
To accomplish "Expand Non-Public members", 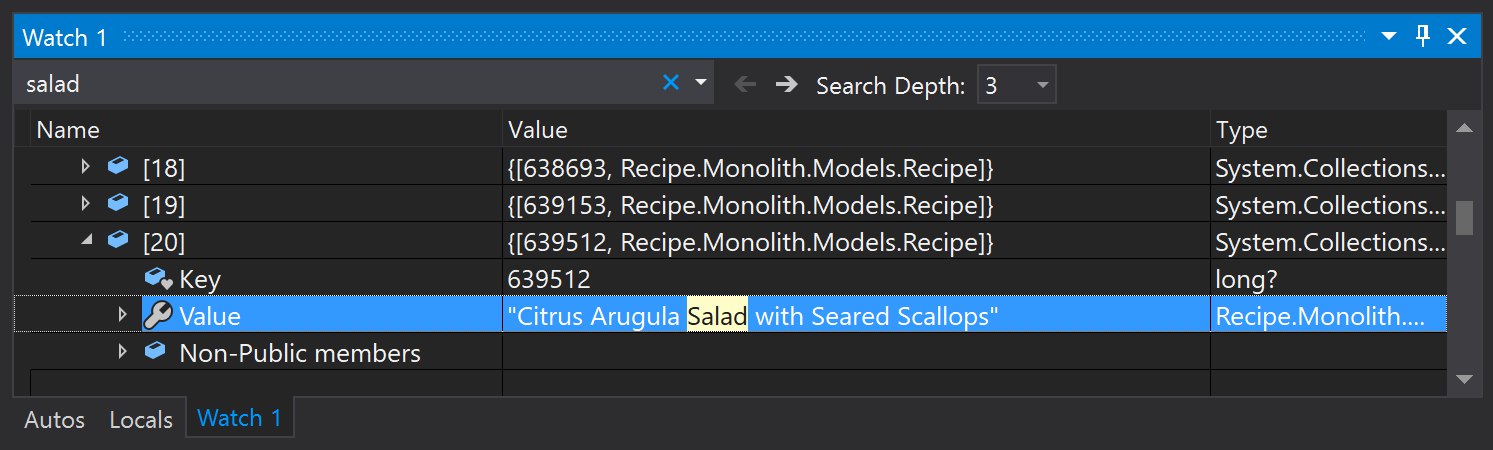I will [123, 352].
